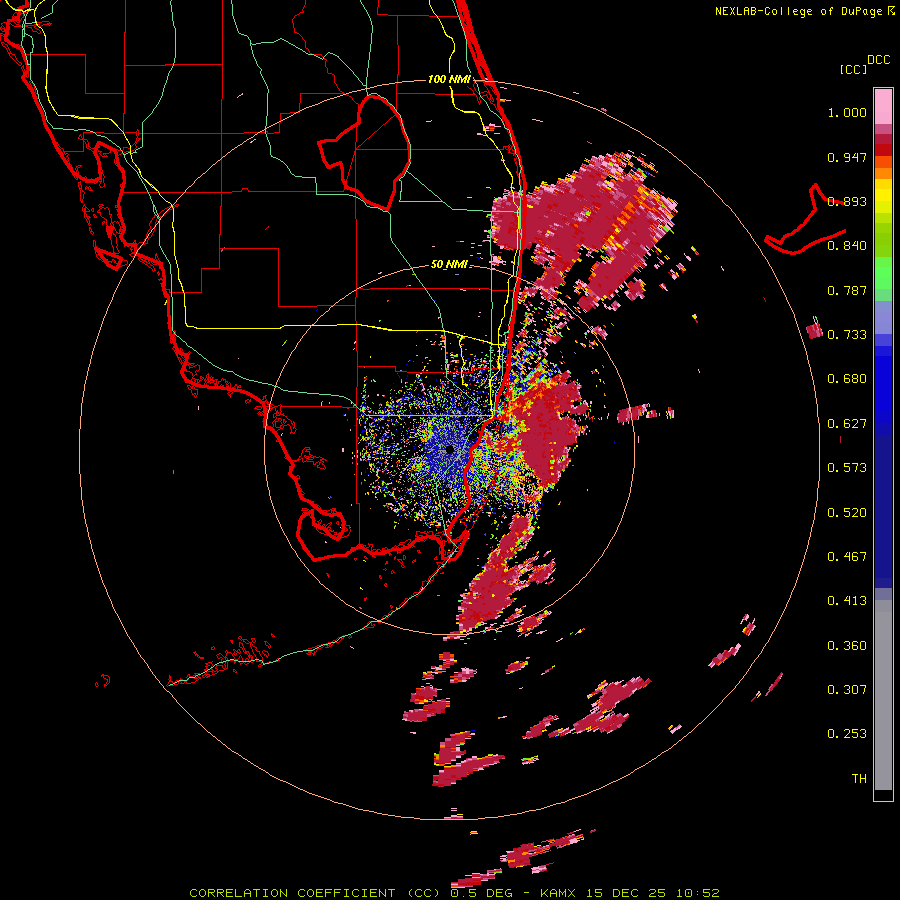Click the 1.000 scale value
This screenshot has height=900, width=900.
tap(847, 112)
